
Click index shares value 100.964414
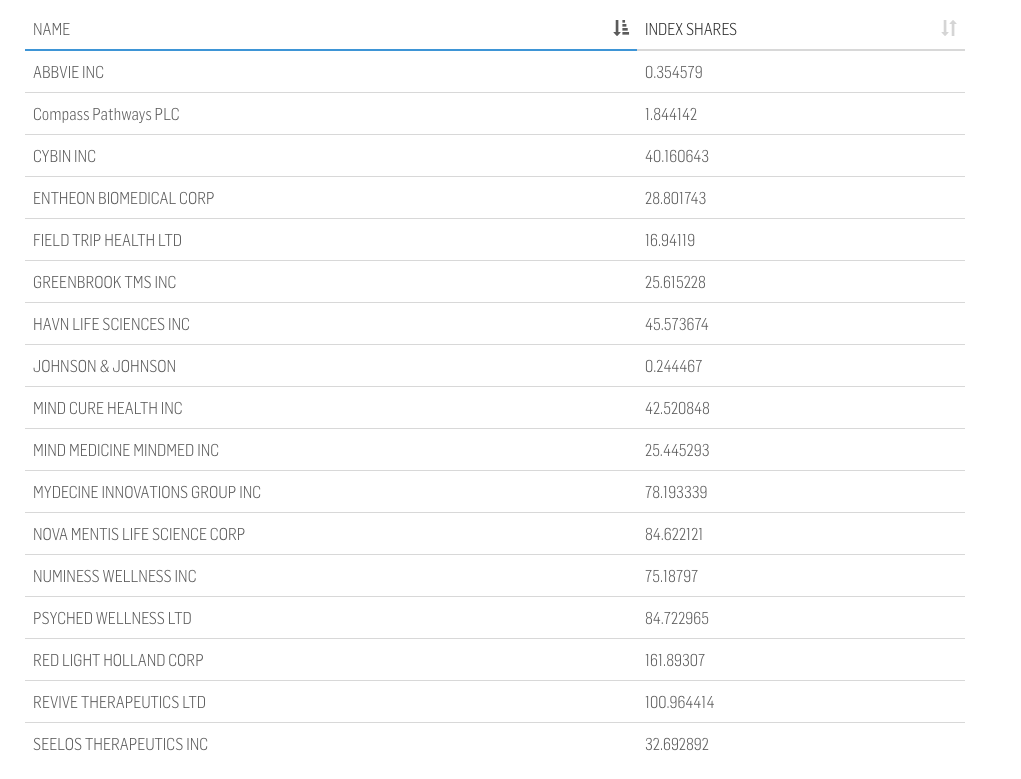point(679,703)
